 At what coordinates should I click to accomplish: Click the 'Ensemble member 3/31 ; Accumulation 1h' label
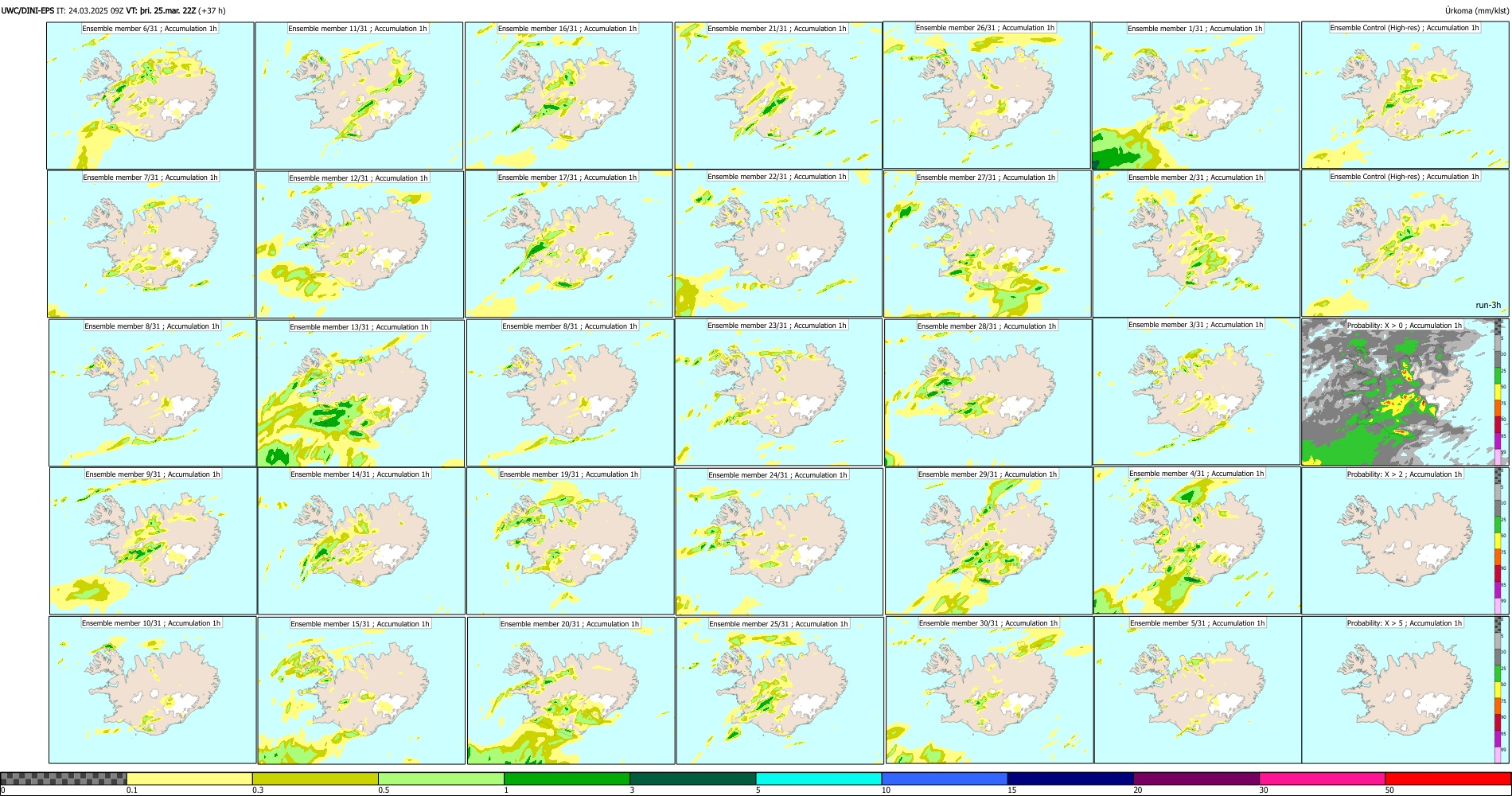pyautogui.click(x=1195, y=325)
